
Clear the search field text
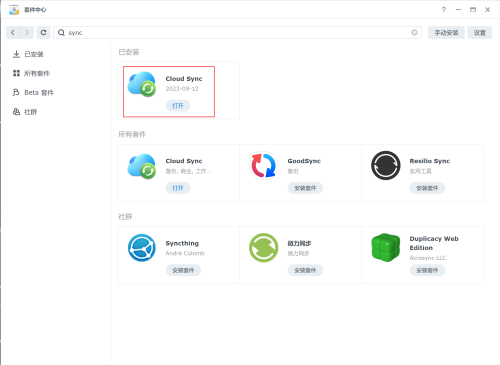pos(414,33)
